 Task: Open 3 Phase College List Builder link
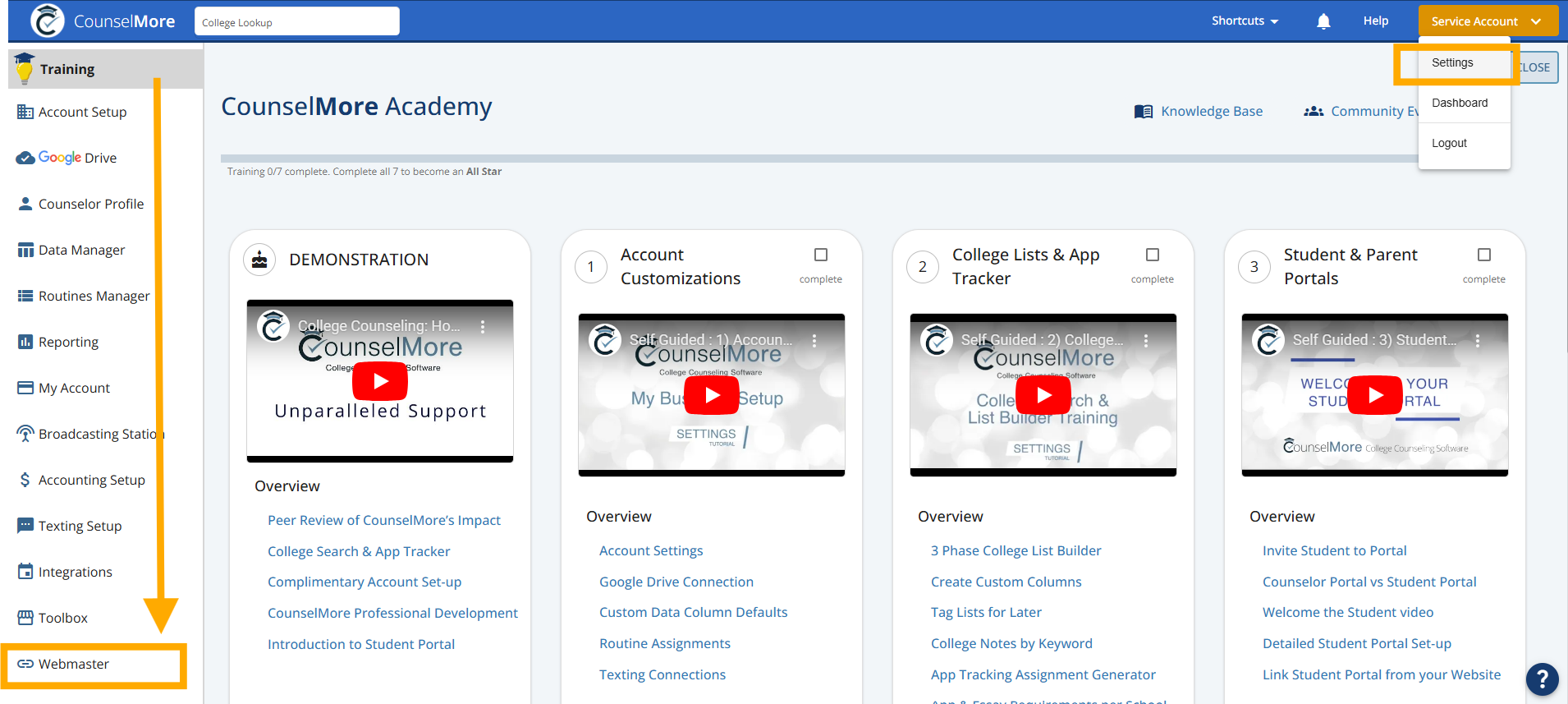(1016, 550)
